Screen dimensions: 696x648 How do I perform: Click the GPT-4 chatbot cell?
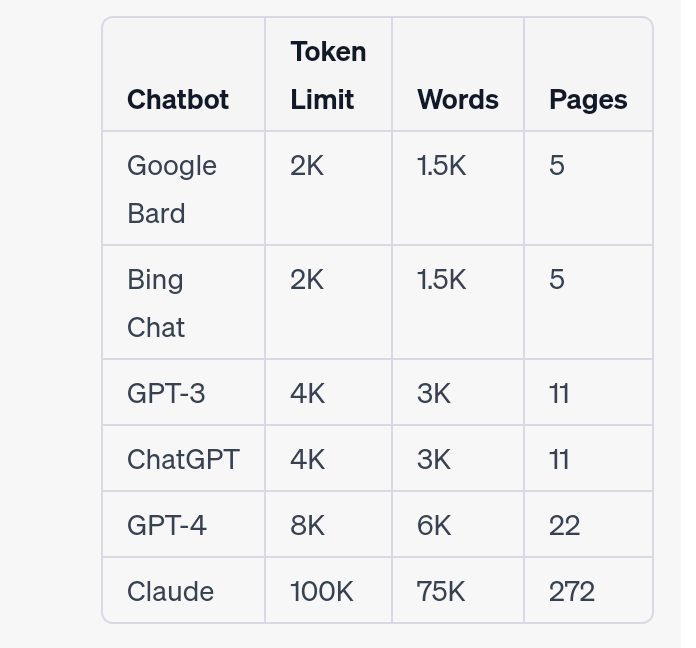click(166, 525)
